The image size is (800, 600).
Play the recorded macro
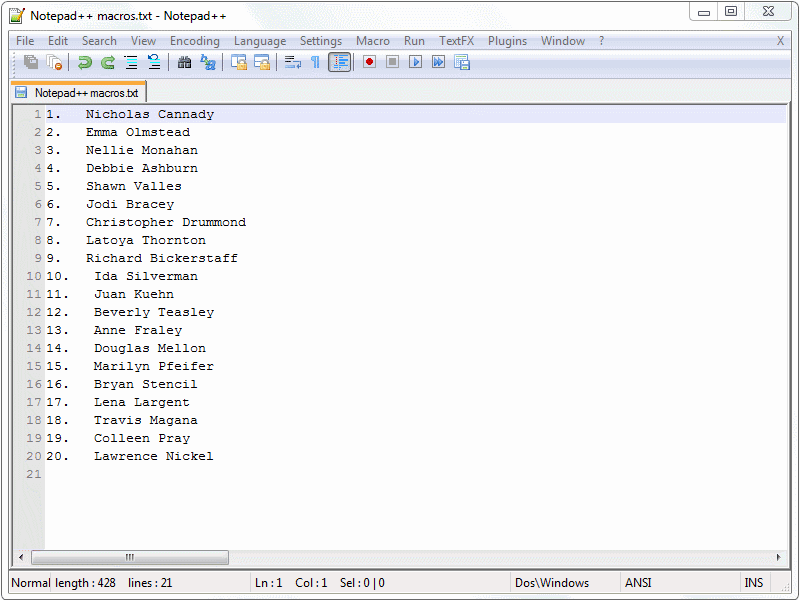pyautogui.click(x=415, y=62)
